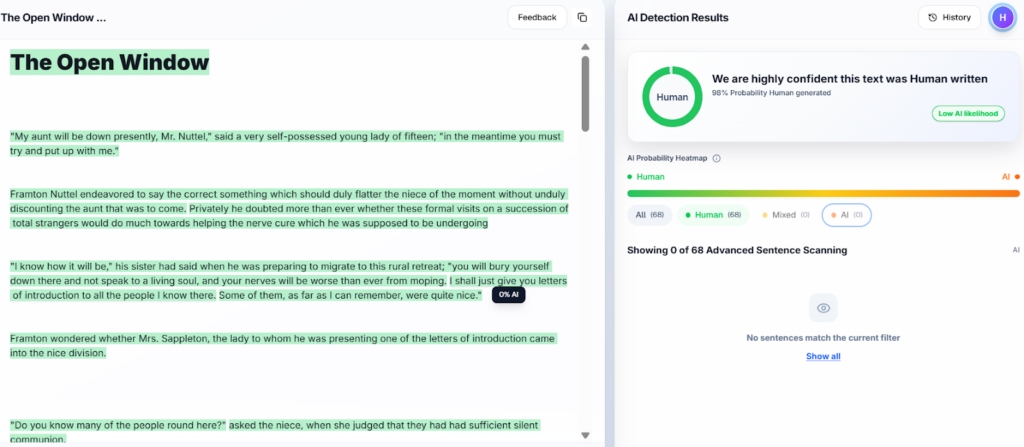Click the sentence starting "I know how it will be"
The image size is (1024, 447).
click(x=281, y=274)
